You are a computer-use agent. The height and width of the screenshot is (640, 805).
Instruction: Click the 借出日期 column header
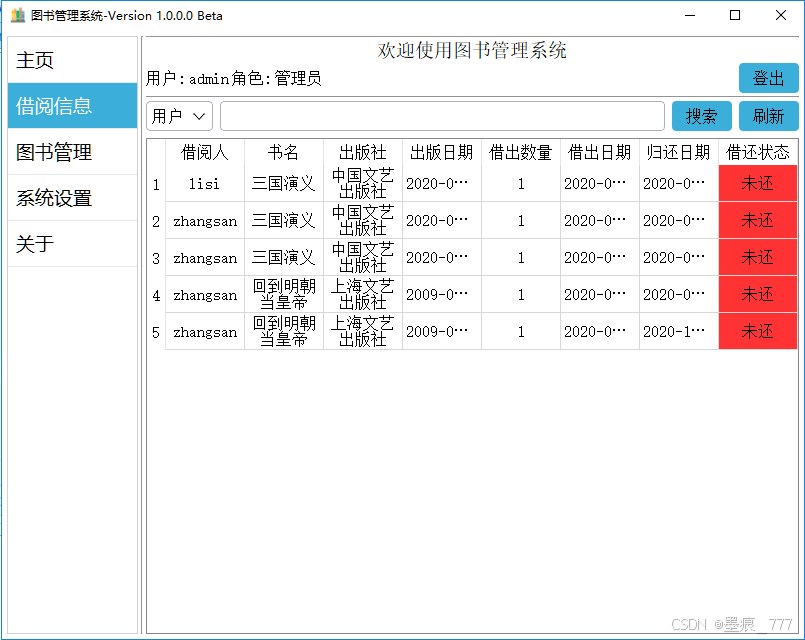point(600,152)
